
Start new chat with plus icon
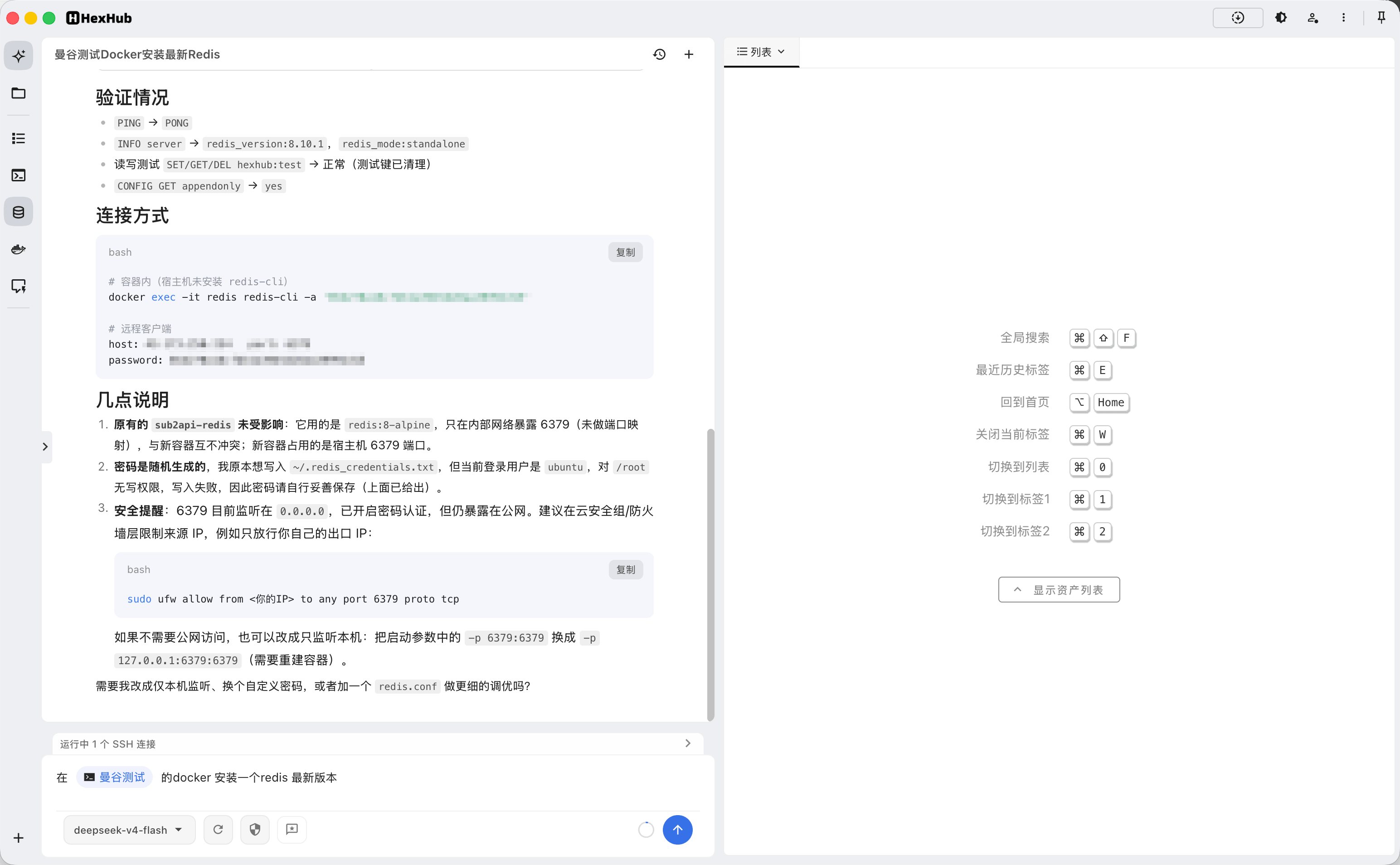[689, 54]
